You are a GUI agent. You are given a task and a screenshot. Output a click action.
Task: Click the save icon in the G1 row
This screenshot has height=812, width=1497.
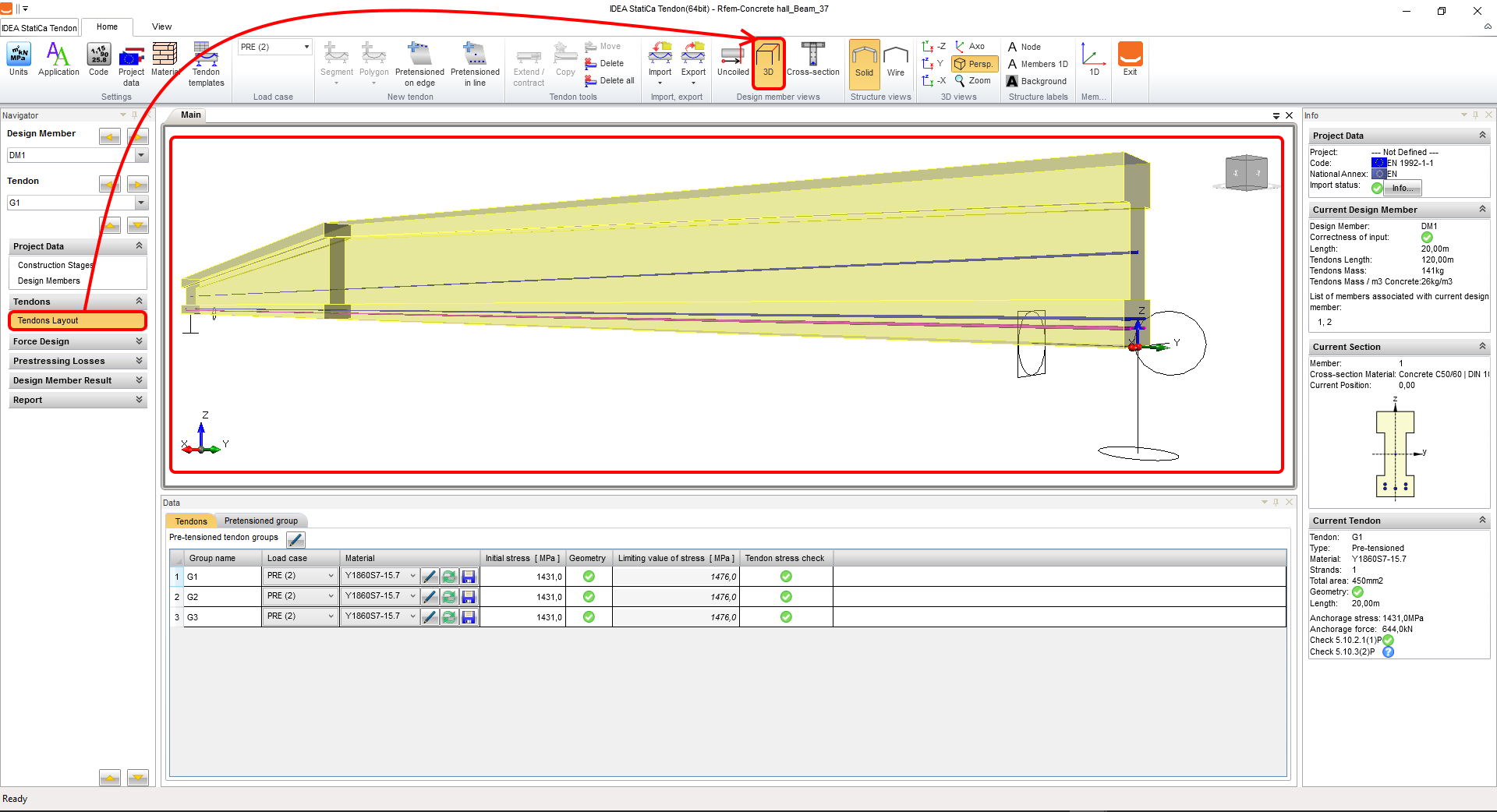pos(469,577)
